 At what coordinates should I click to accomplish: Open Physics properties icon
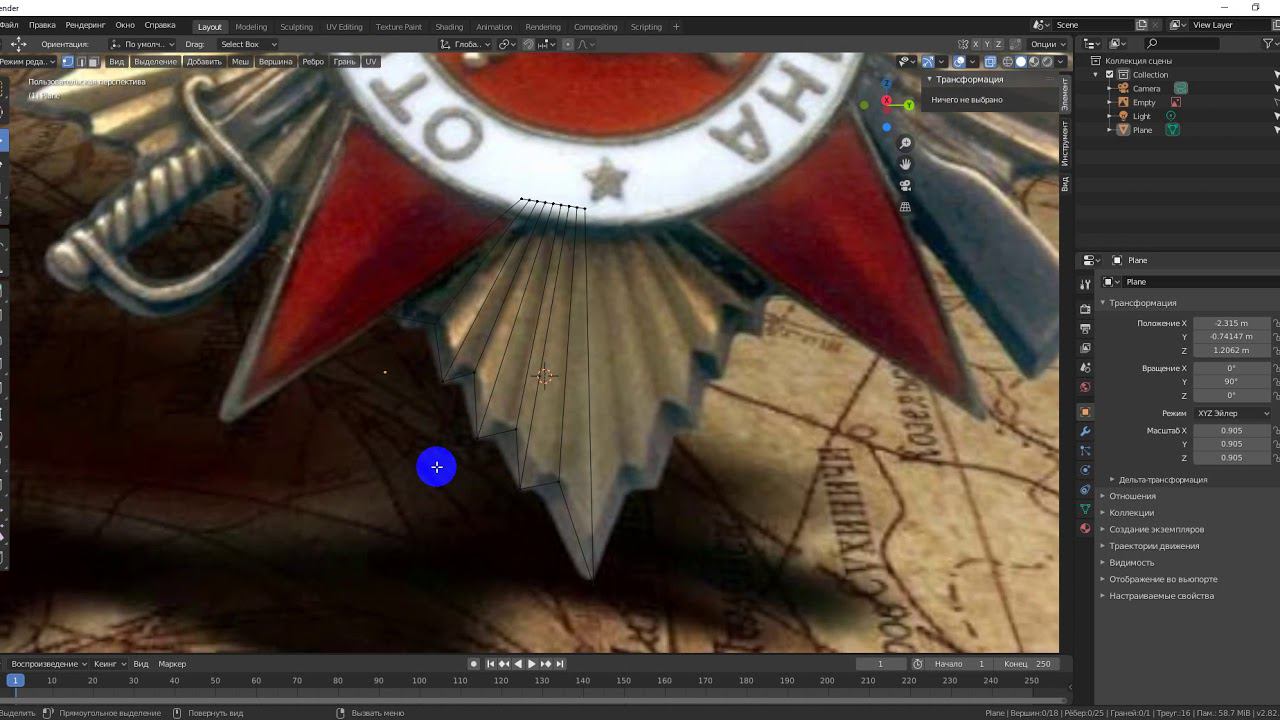(x=1085, y=470)
